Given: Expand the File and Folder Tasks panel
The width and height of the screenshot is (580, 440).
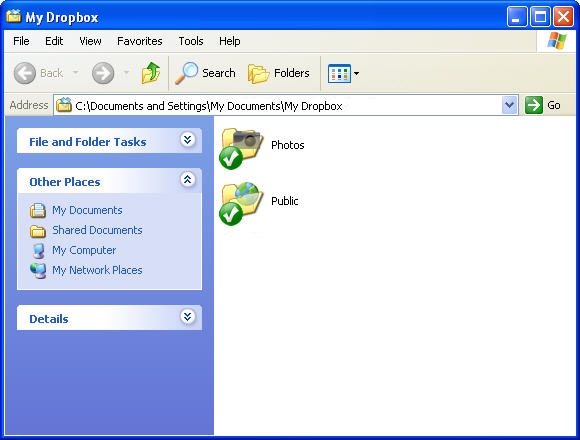Looking at the screenshot, I should [188, 139].
